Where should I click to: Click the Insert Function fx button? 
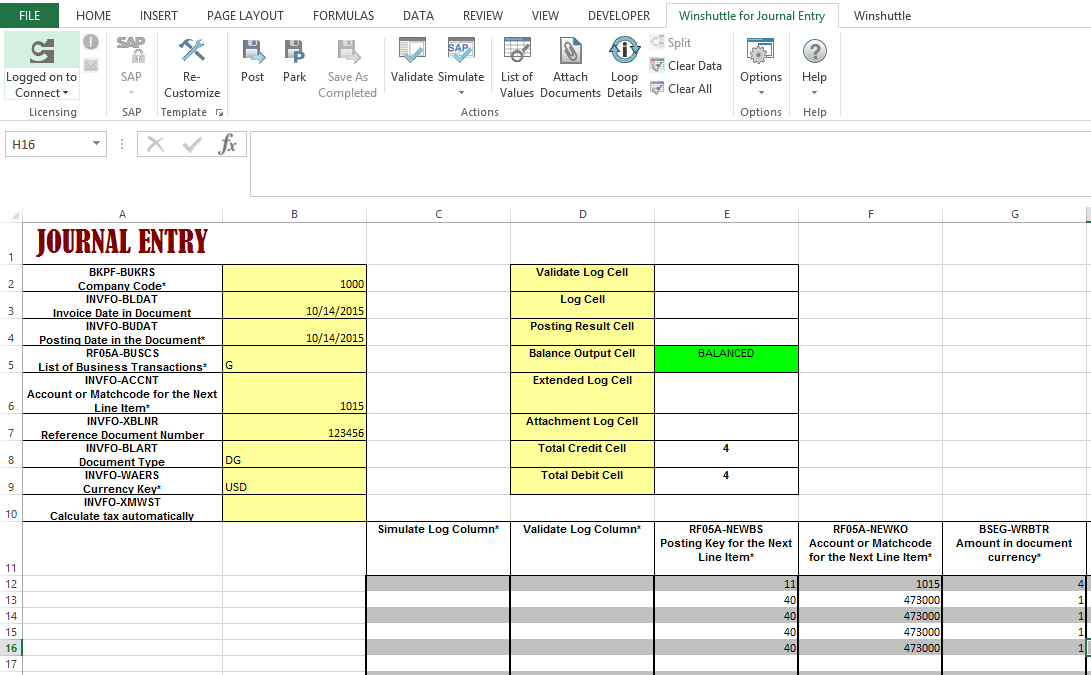[228, 144]
